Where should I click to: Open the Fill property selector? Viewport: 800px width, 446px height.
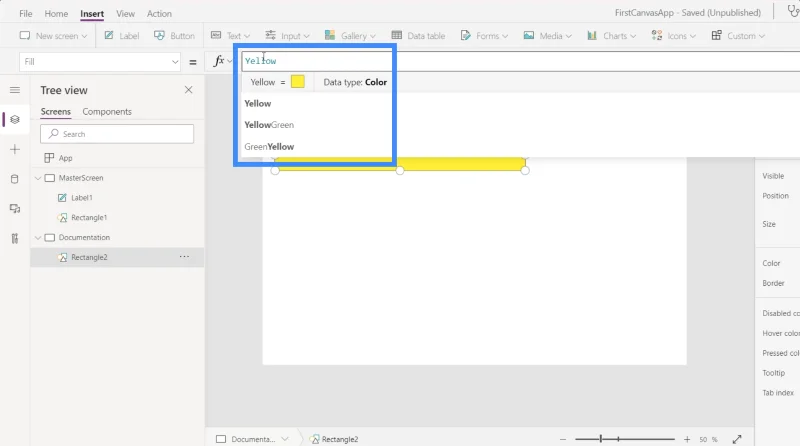(x=100, y=62)
